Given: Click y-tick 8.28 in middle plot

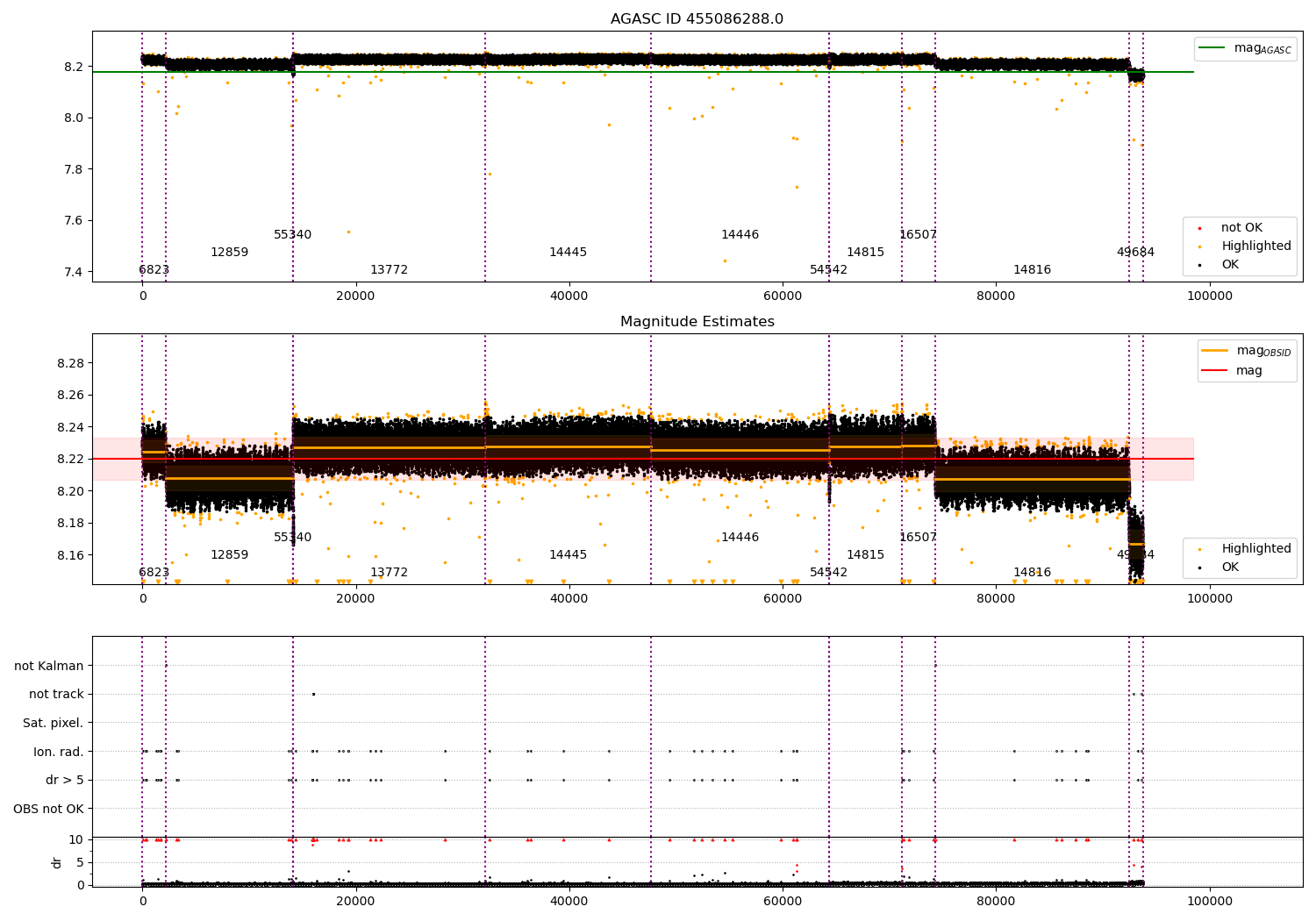Looking at the screenshot, I should pos(70,363).
